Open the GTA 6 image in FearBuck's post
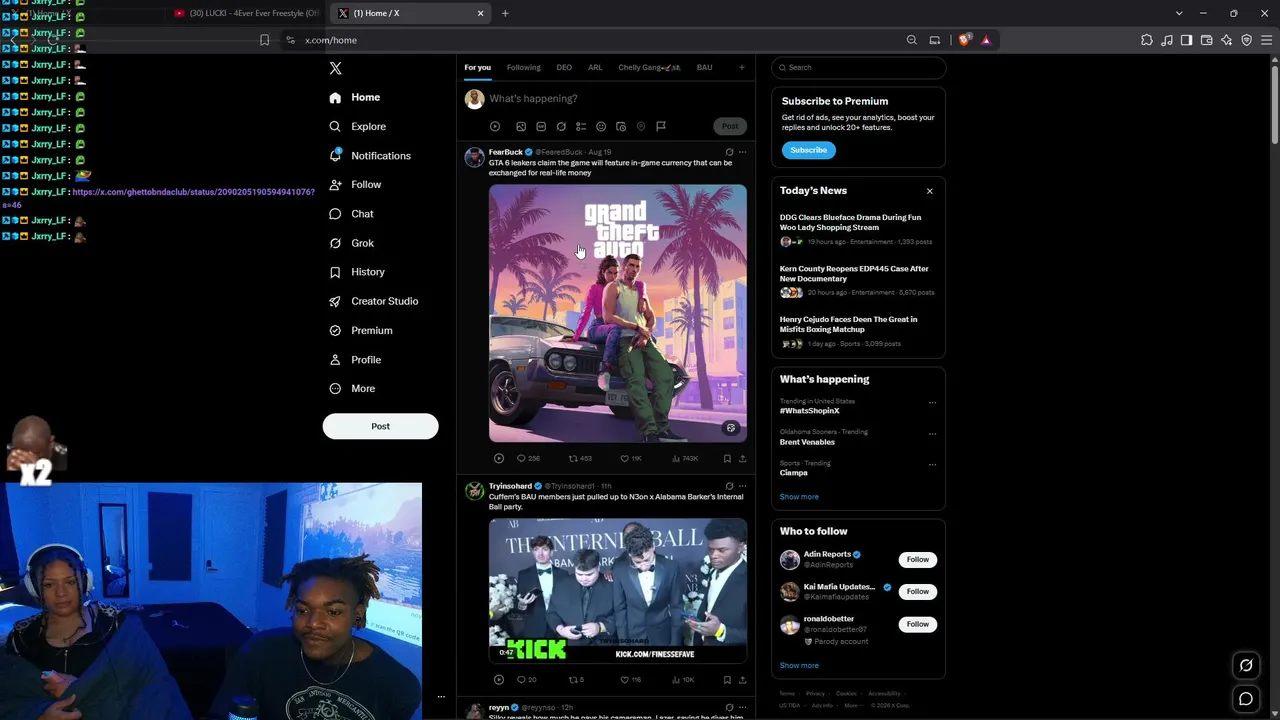1280x720 pixels. [x=618, y=313]
